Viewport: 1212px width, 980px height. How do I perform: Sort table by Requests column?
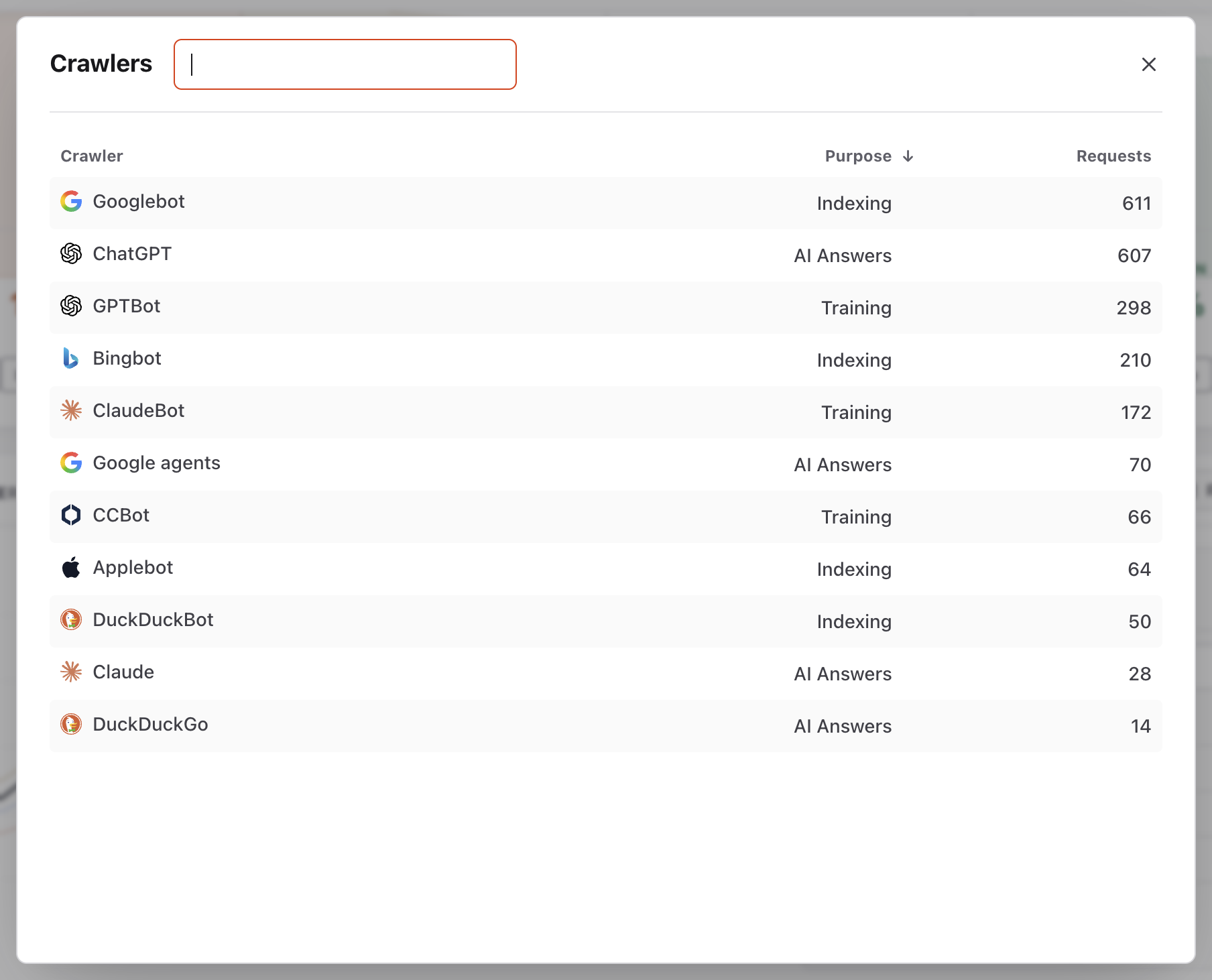(x=1113, y=156)
